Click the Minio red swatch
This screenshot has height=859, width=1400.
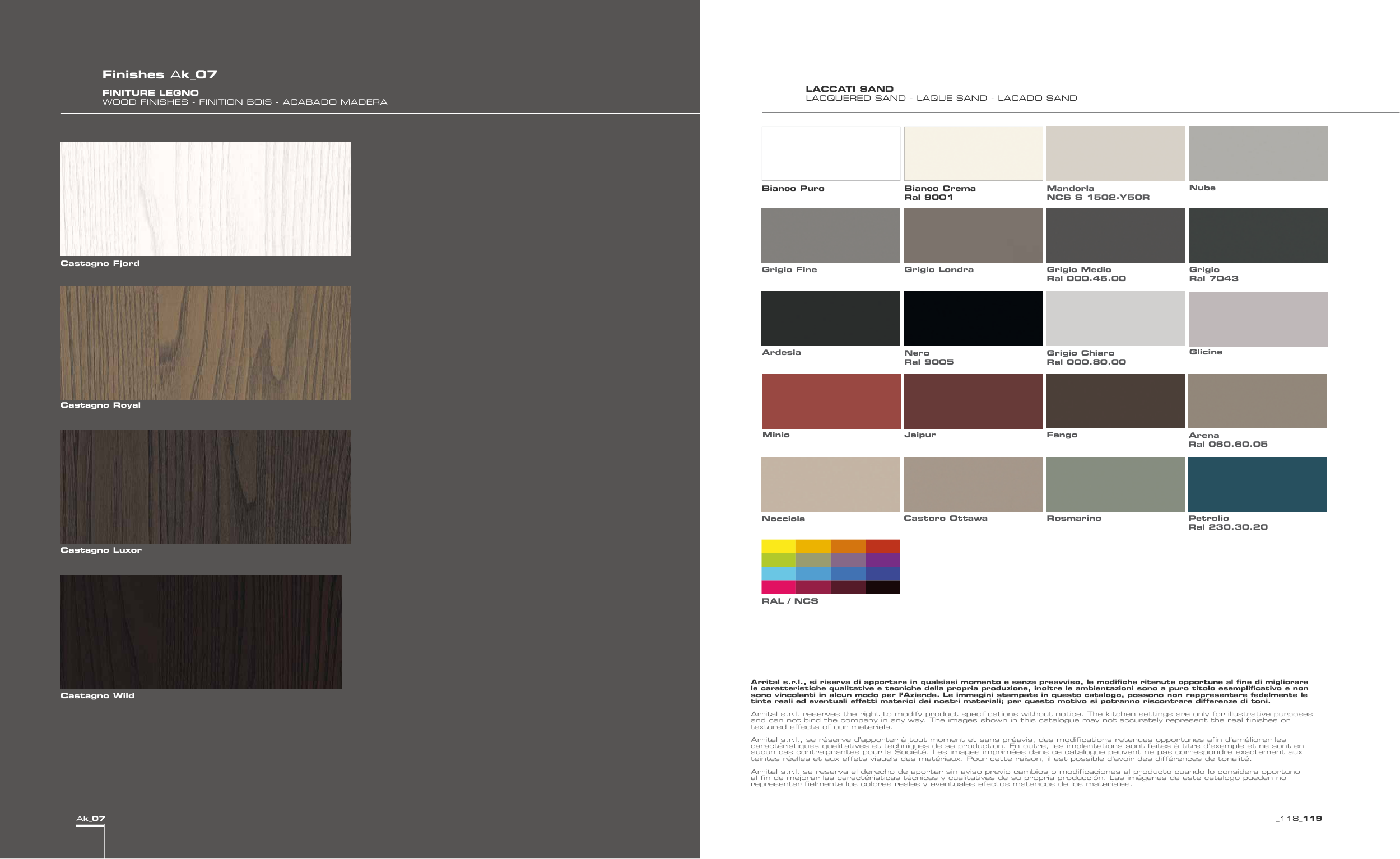[830, 401]
